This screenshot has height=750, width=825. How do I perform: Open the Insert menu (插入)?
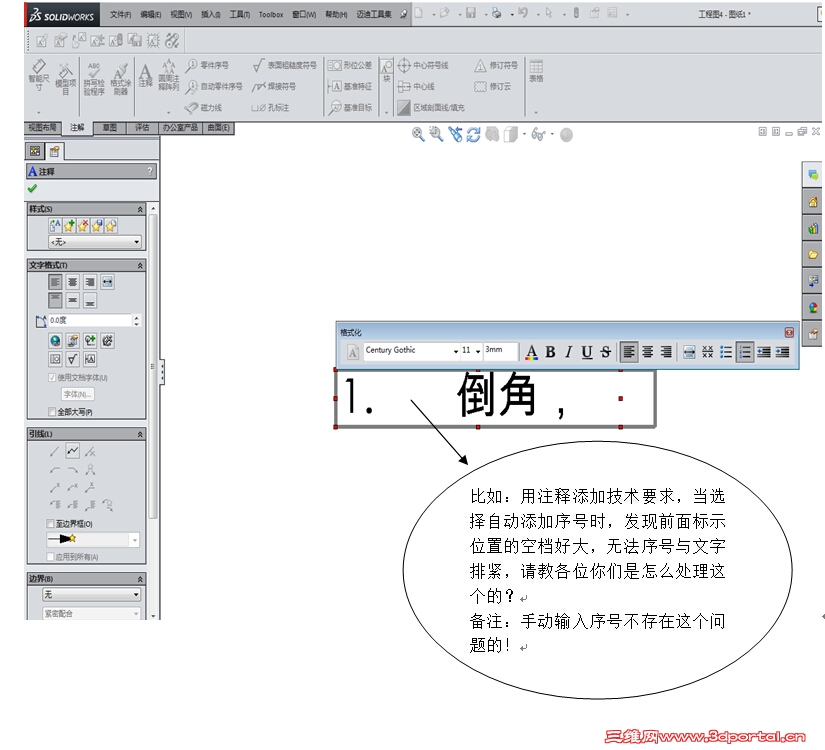click(x=210, y=15)
